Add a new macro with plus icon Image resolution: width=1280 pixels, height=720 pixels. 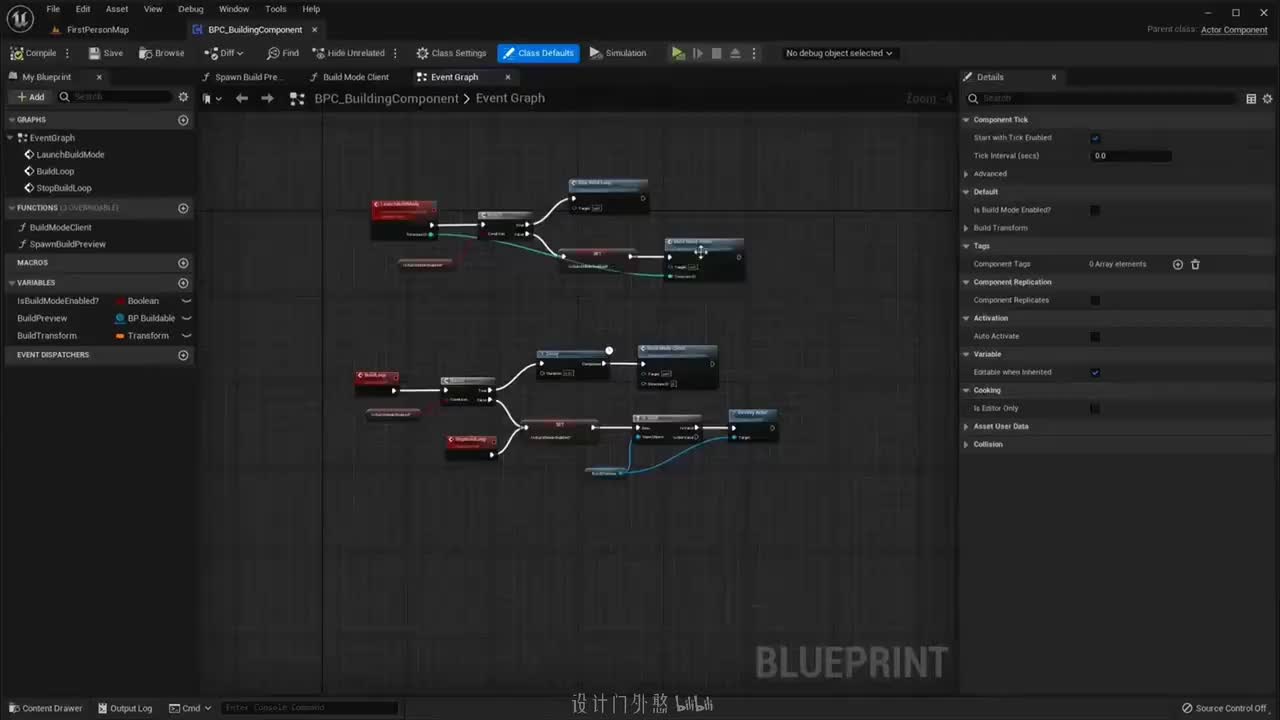183,263
